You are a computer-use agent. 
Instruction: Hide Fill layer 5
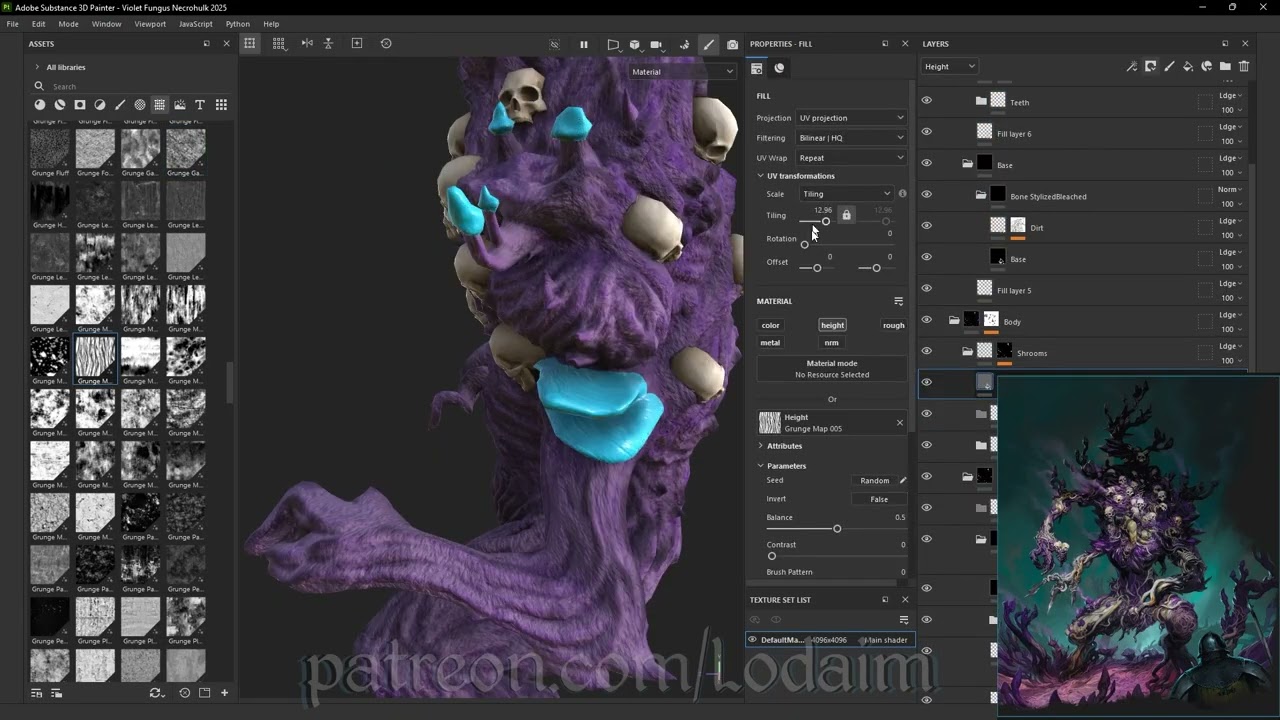pyautogui.click(x=926, y=288)
